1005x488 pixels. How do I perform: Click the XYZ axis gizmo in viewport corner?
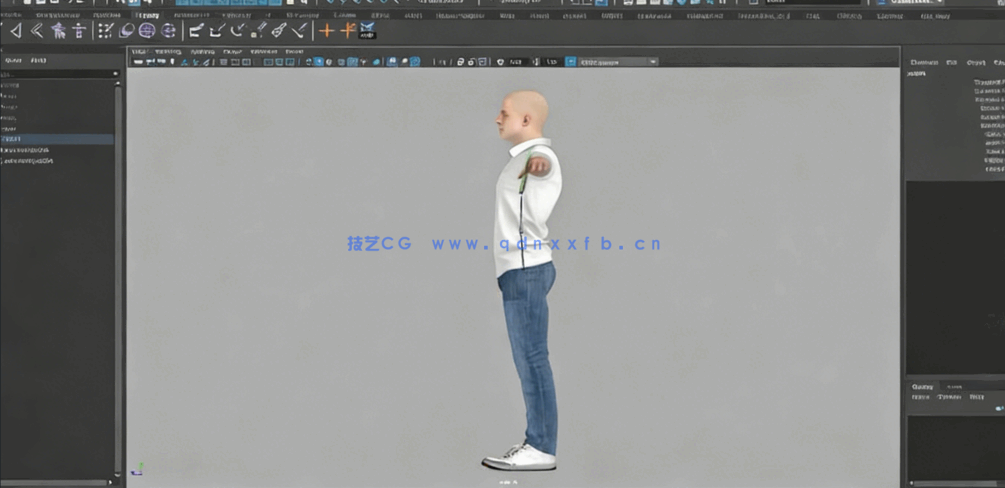pos(139,467)
